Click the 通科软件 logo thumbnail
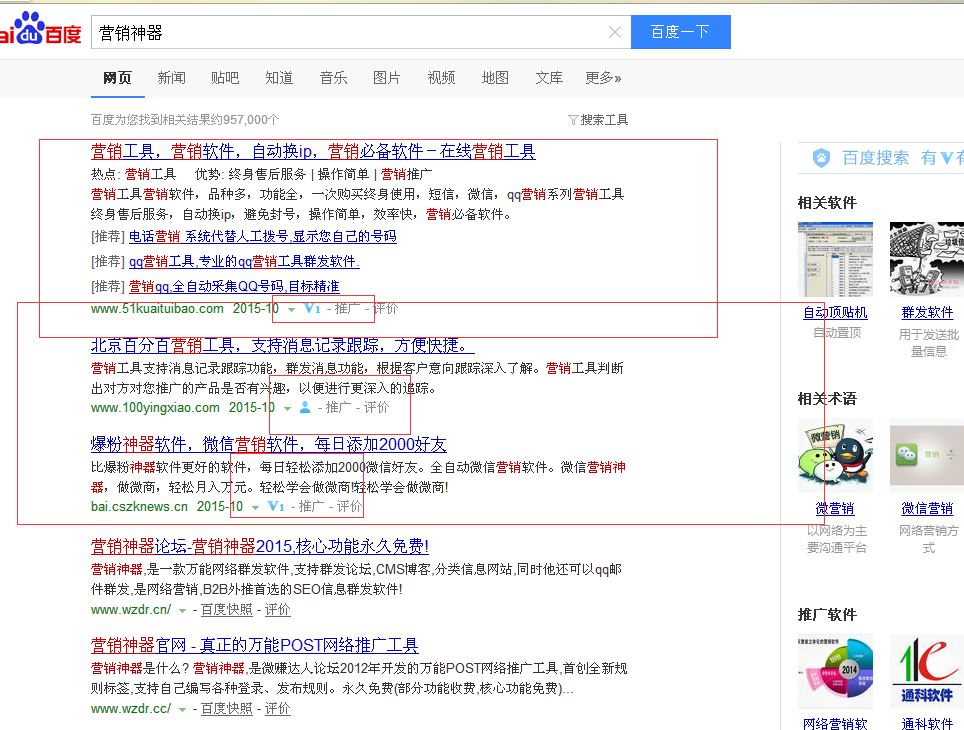964x730 pixels. pyautogui.click(x=925, y=671)
